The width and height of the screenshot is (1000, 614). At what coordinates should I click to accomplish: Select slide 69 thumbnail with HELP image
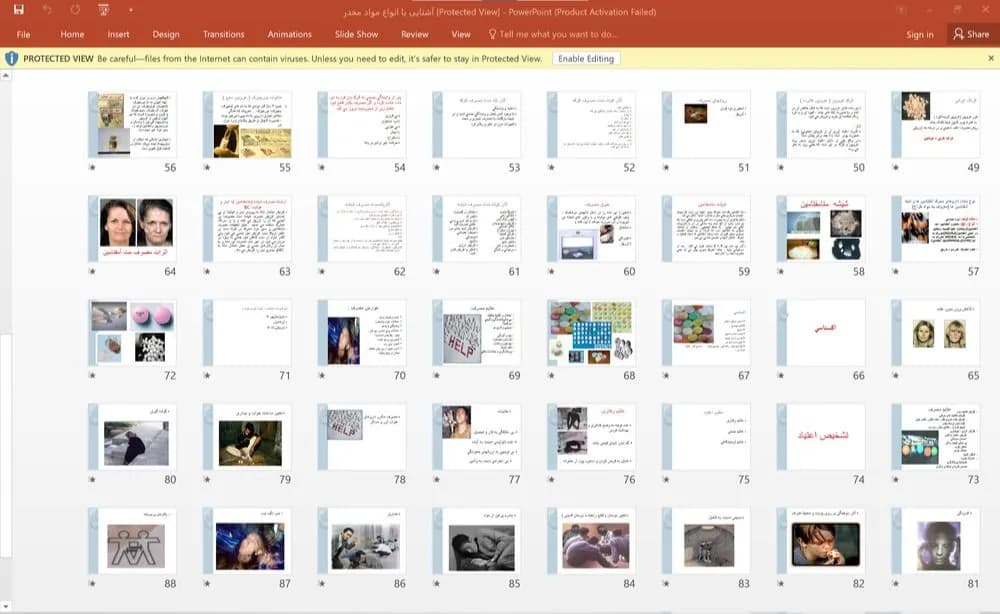[476, 332]
